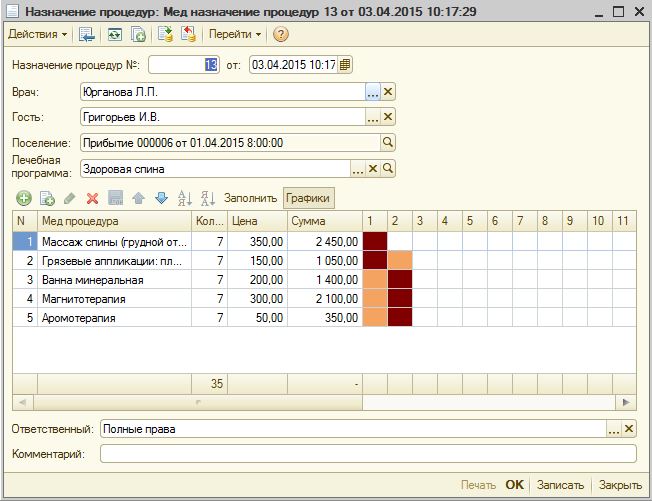Click the Цена column header
The height and width of the screenshot is (501, 652).
(257, 221)
